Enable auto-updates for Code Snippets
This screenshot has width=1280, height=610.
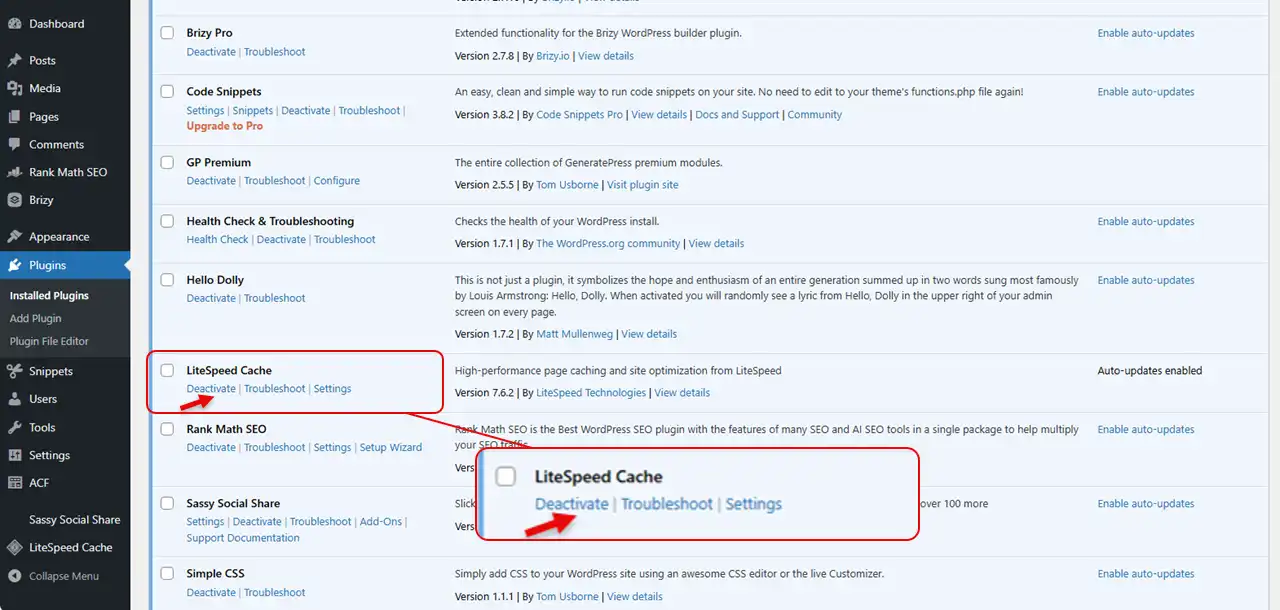[x=1146, y=92]
